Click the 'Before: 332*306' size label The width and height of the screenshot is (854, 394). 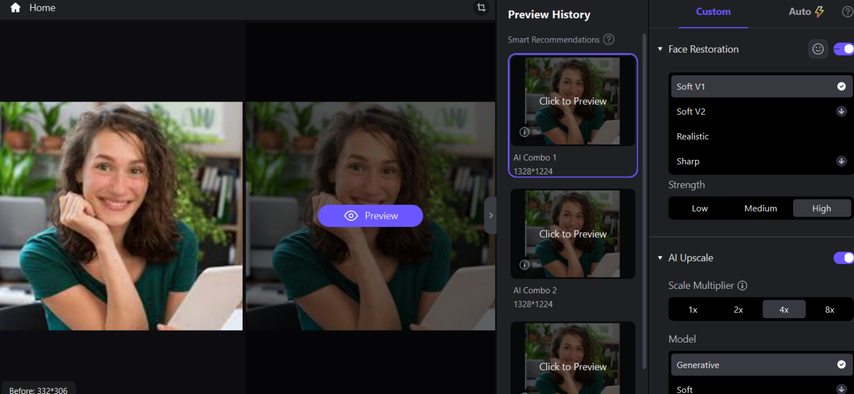tap(38, 390)
